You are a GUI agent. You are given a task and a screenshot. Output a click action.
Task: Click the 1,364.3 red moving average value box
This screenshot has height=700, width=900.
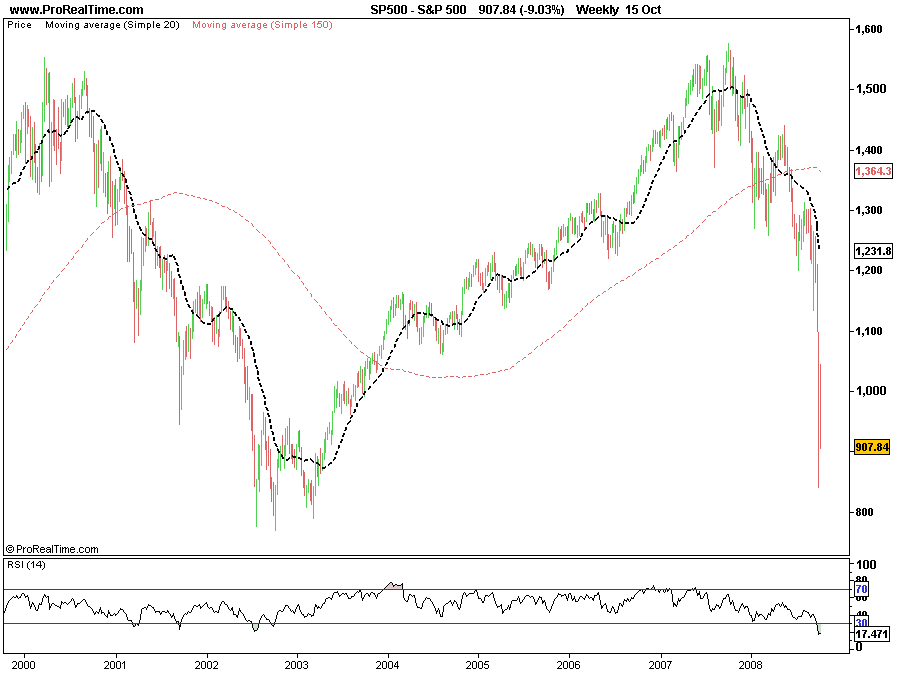click(873, 171)
